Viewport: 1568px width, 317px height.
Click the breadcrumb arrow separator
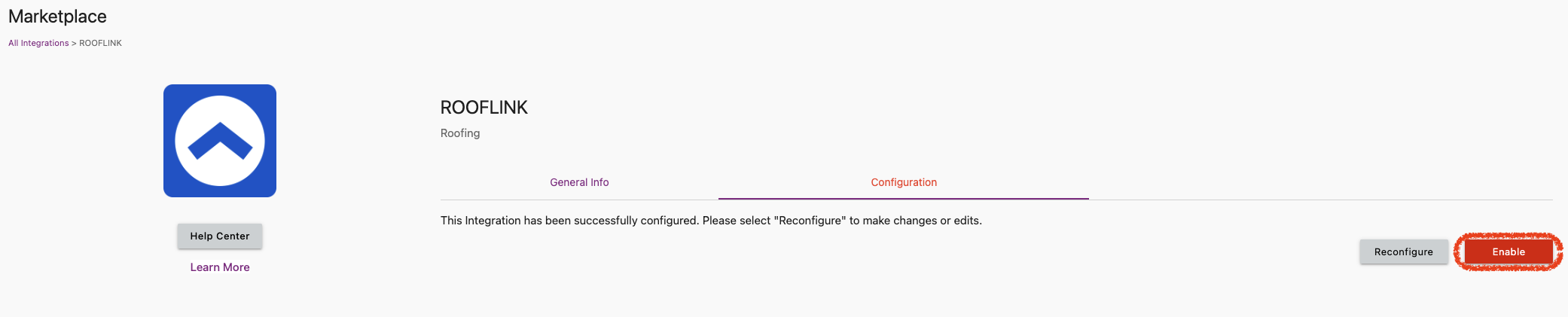coord(74,43)
